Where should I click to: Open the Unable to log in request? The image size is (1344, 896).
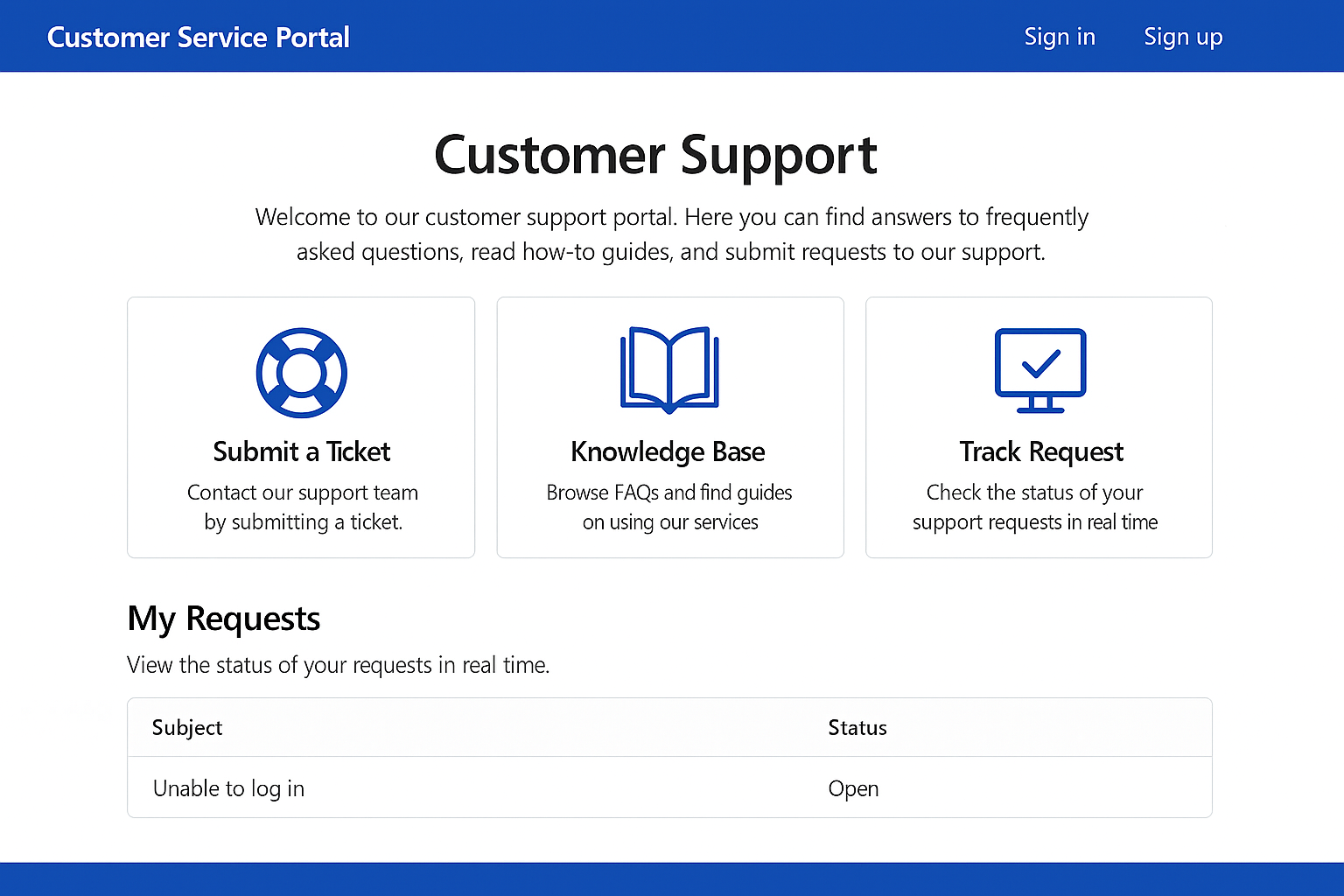pyautogui.click(x=228, y=787)
